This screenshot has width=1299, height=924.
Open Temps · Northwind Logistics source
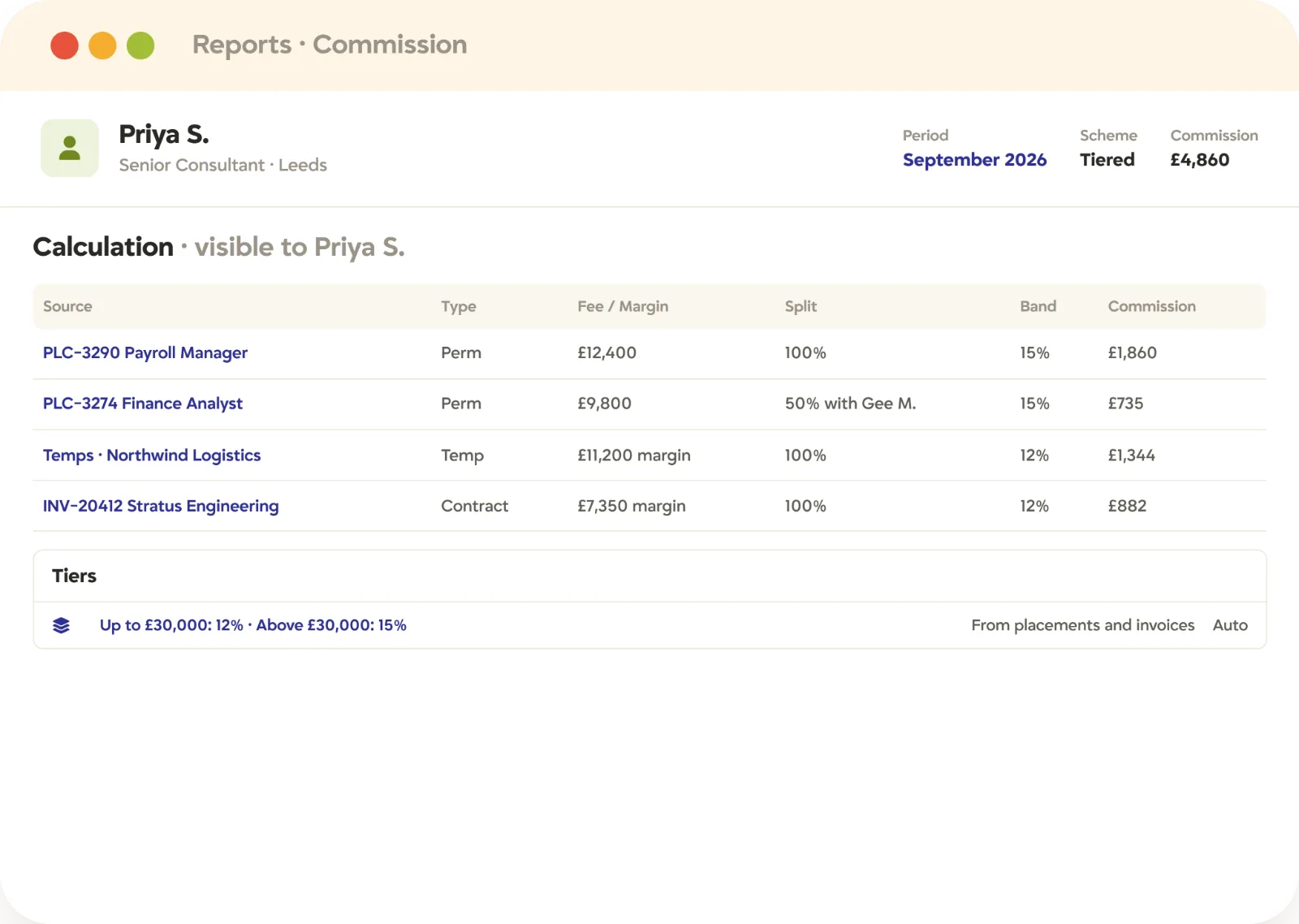coord(152,456)
